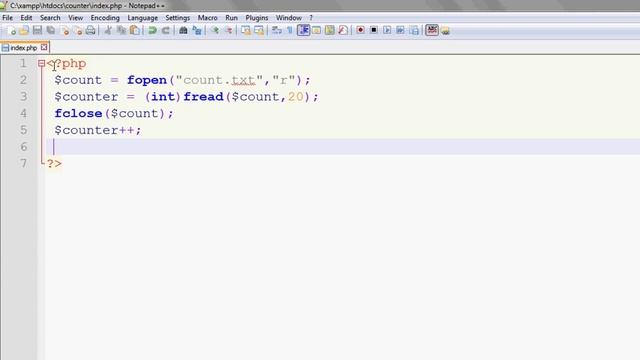Open the Search menu
Screen dimensions: 640x360
click(x=50, y=18)
